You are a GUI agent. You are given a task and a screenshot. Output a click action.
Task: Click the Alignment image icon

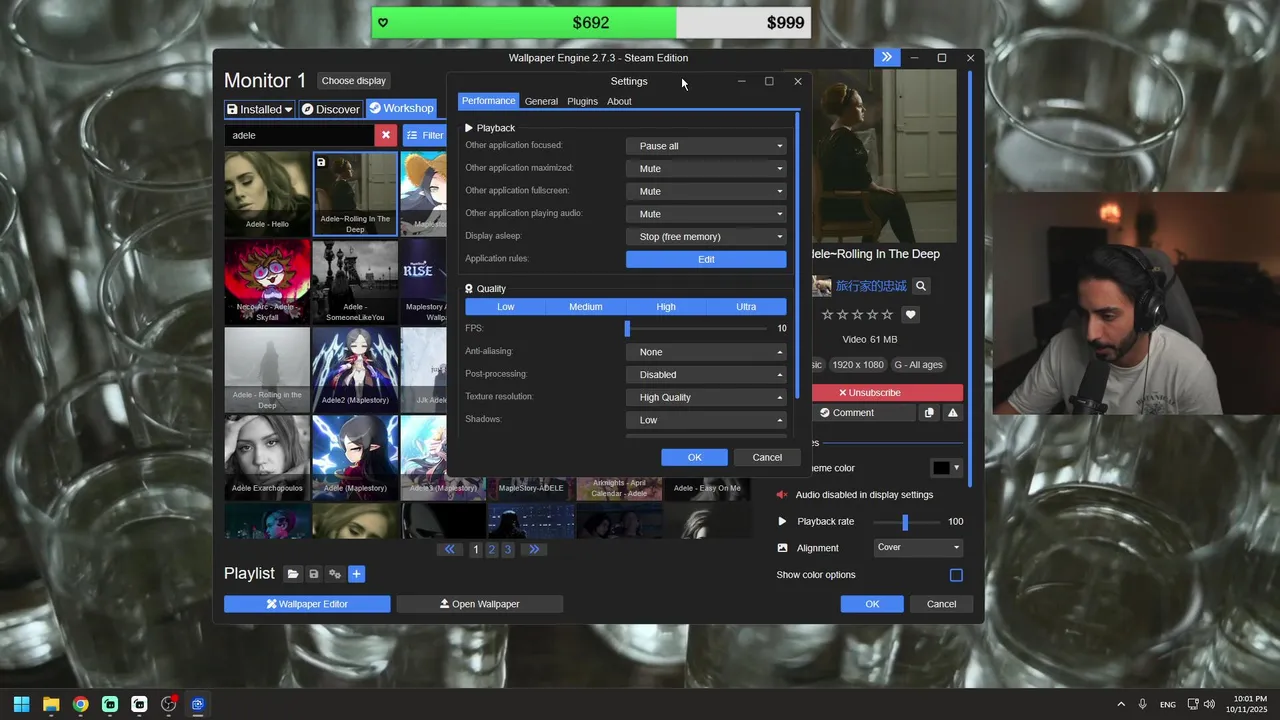pos(783,548)
